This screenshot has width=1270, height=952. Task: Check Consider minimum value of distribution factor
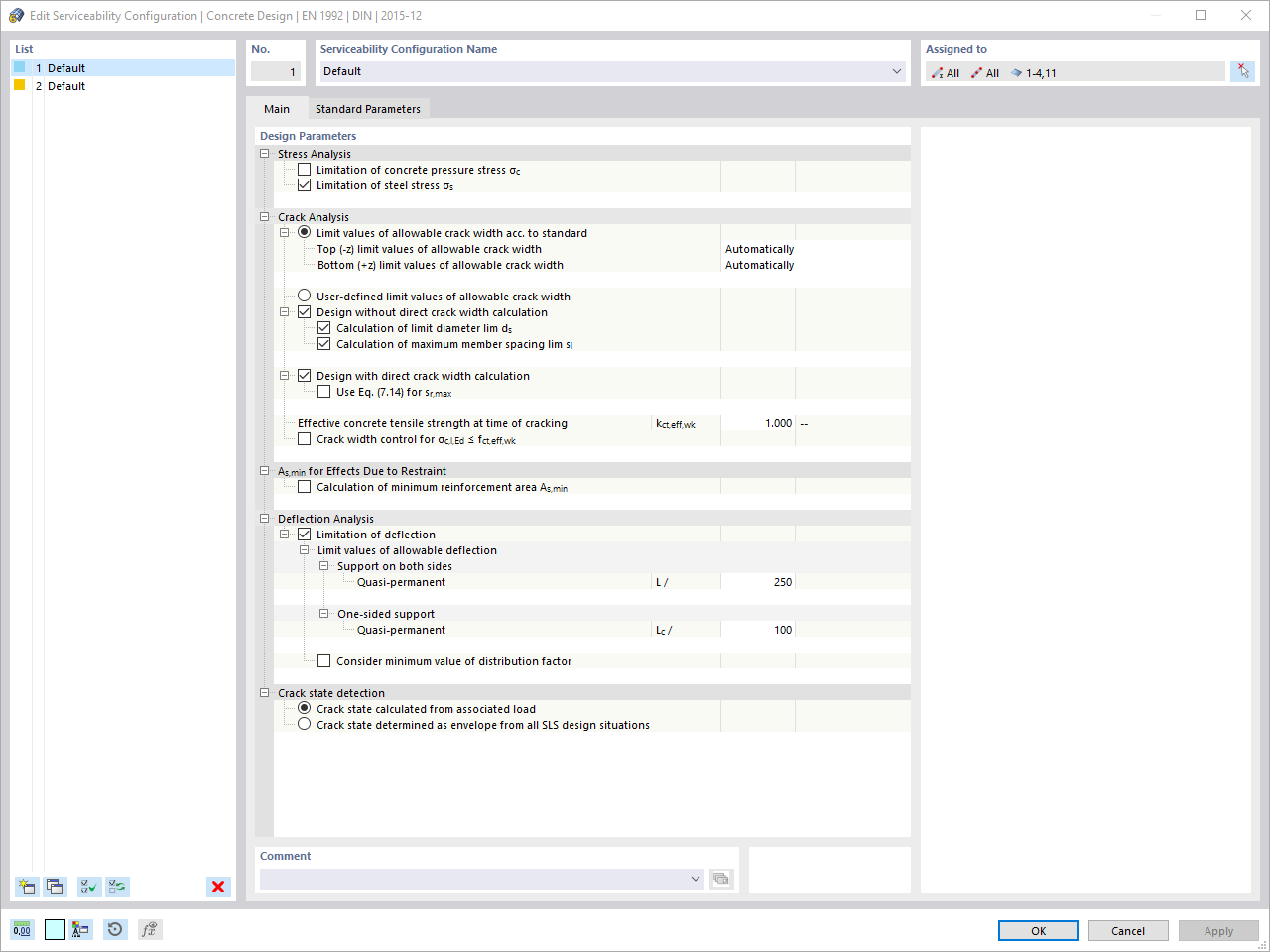pos(324,660)
